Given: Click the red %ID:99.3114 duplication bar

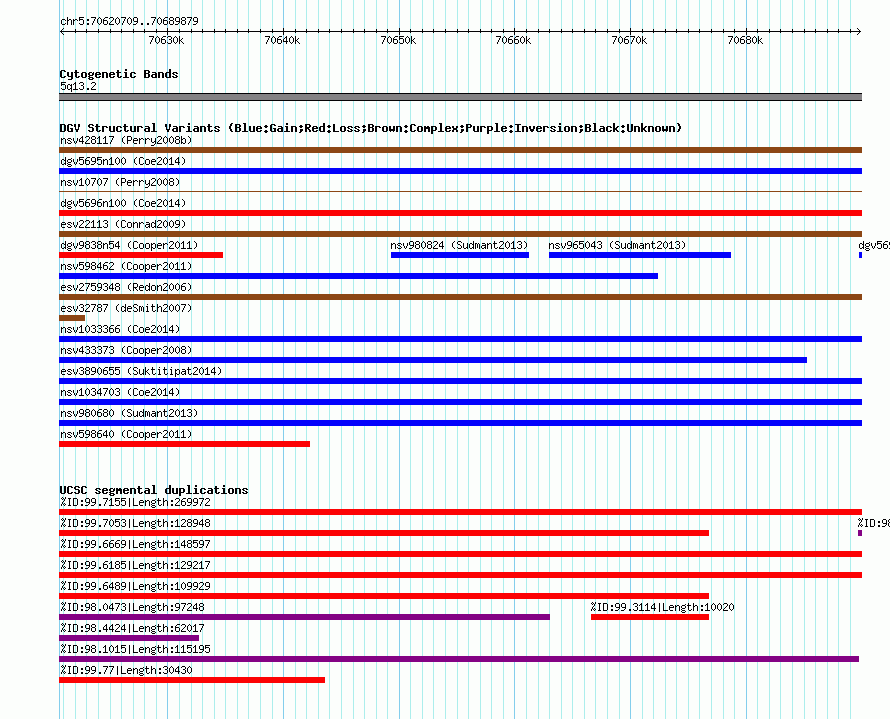Looking at the screenshot, I should tap(650, 617).
